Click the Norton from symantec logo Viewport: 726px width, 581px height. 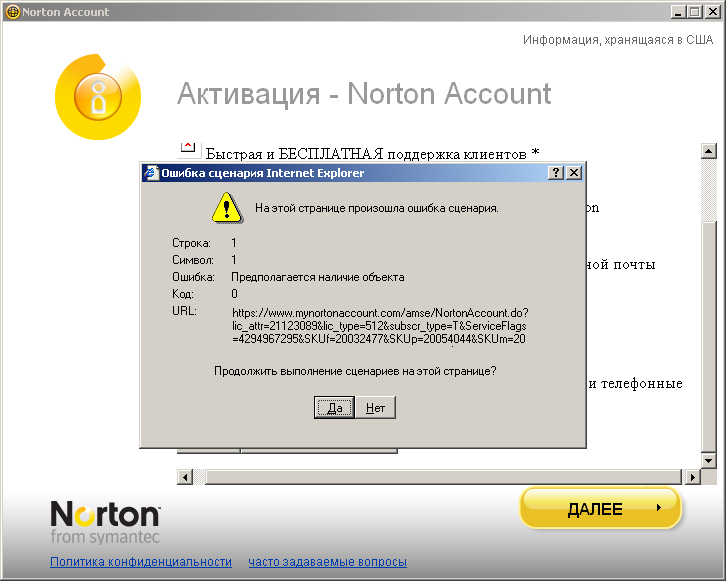click(x=105, y=522)
